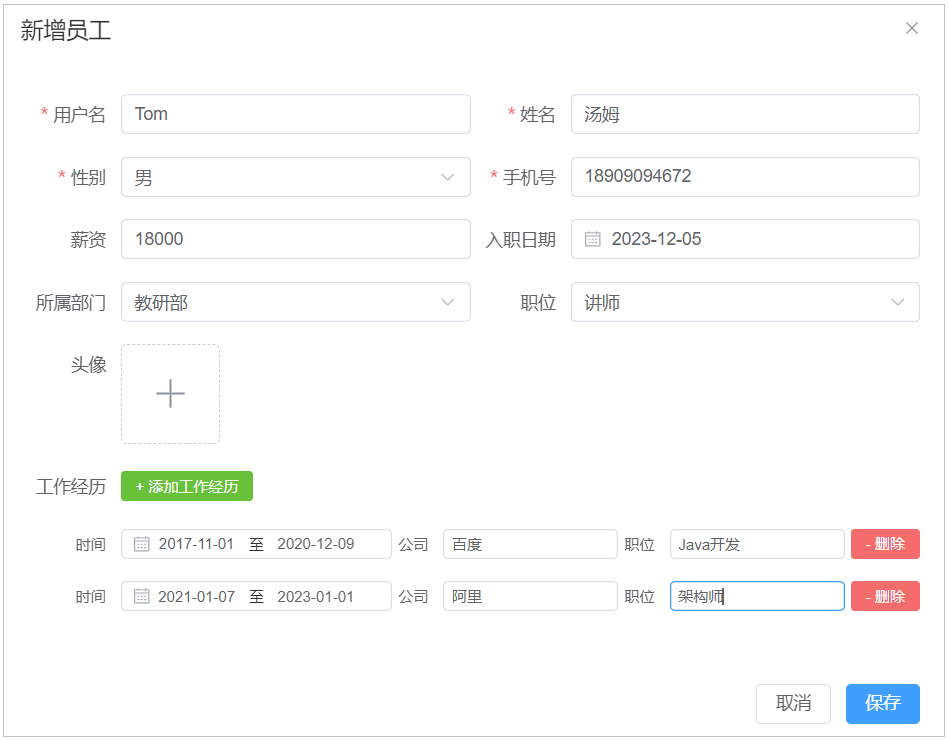This screenshot has width=949, height=740.
Task: Delete the 阿里 work experience row
Action: [885, 596]
